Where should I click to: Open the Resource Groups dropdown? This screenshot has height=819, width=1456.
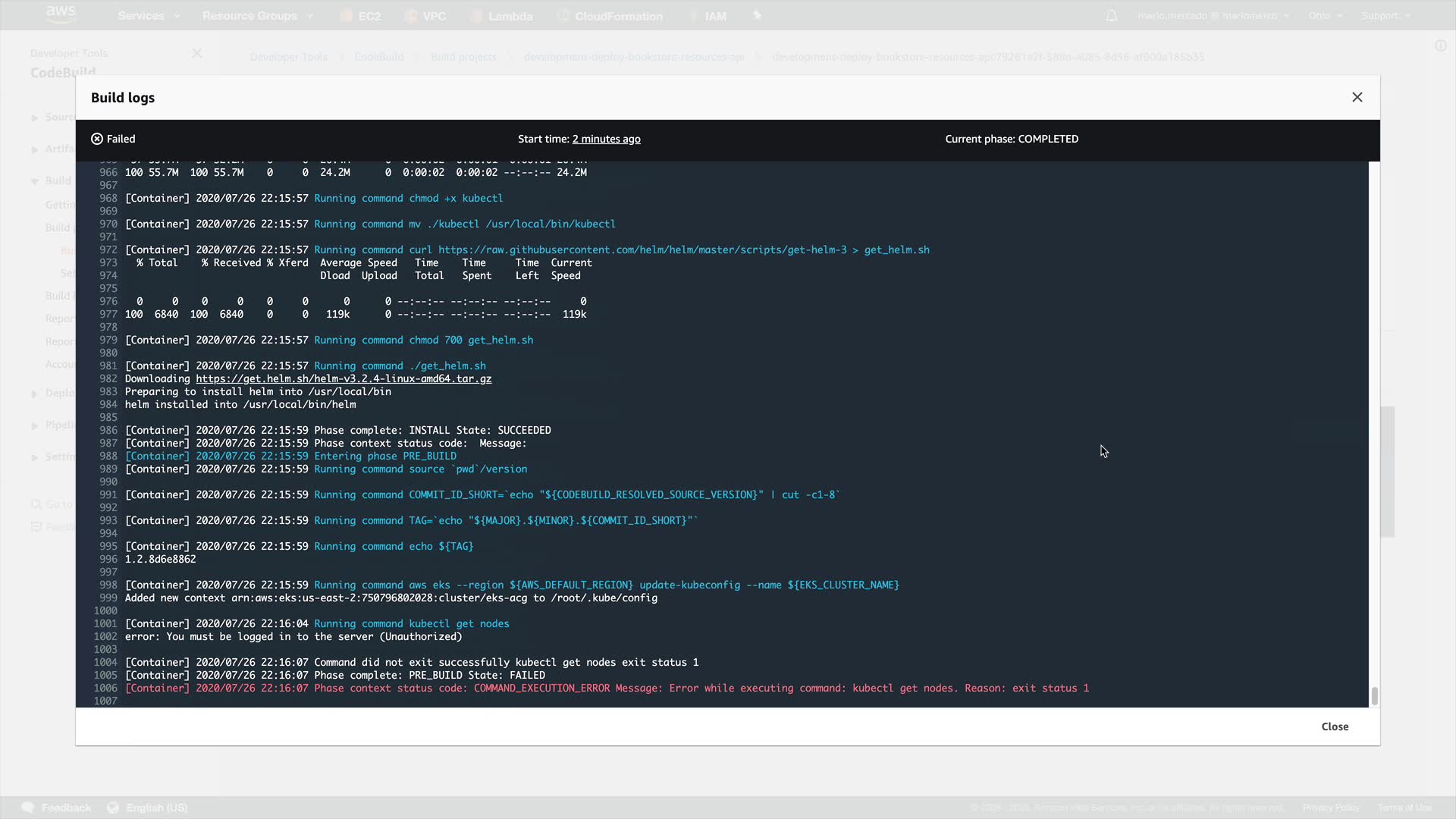[257, 16]
